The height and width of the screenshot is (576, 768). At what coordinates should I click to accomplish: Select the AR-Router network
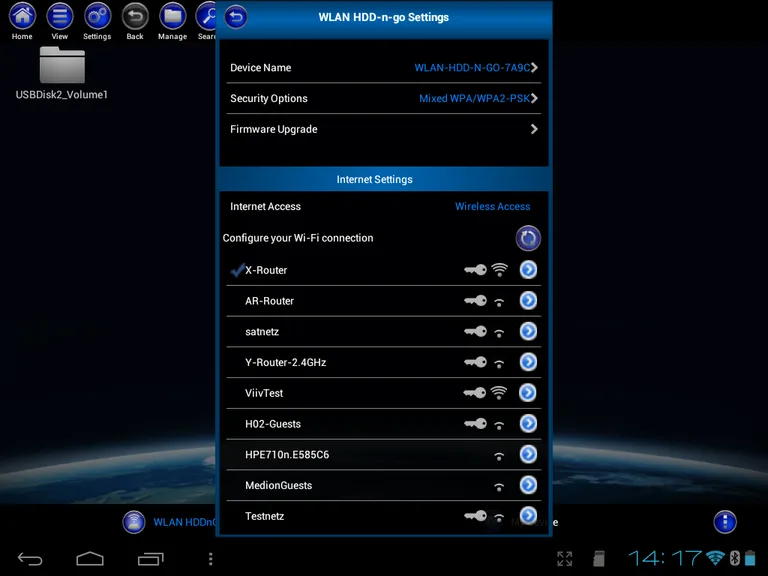pyautogui.click(x=384, y=301)
